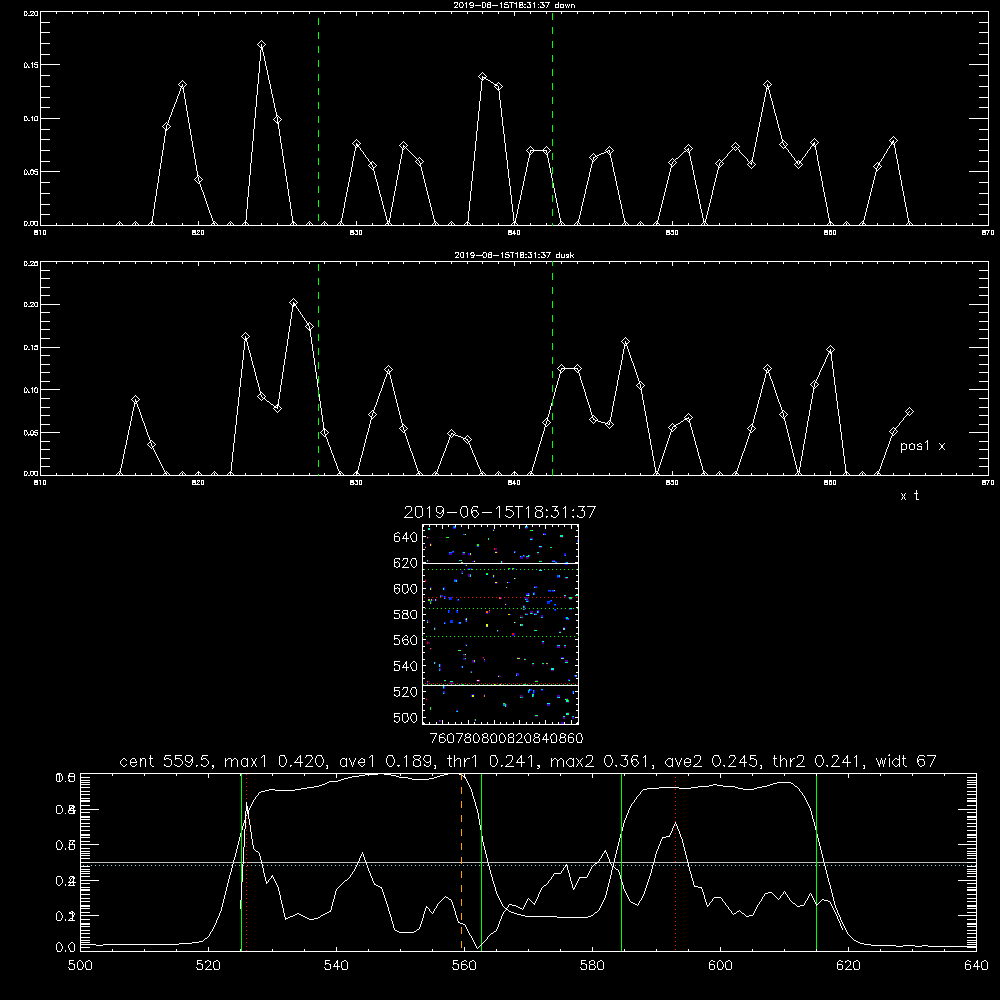Click the x-axis label 560 of bottom plot

(464, 966)
